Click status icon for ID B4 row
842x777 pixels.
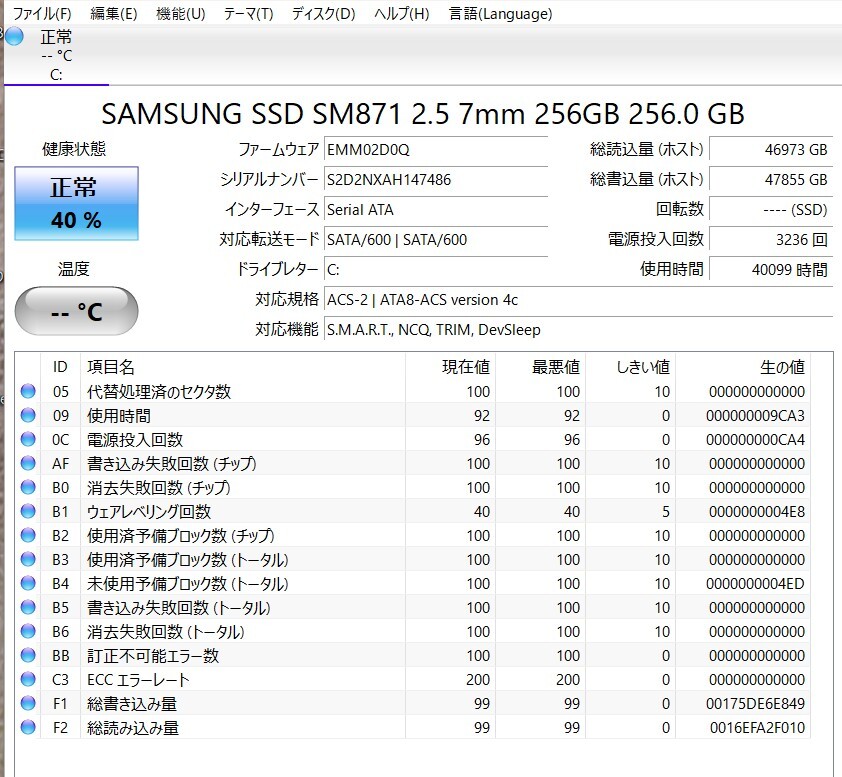pos(28,583)
